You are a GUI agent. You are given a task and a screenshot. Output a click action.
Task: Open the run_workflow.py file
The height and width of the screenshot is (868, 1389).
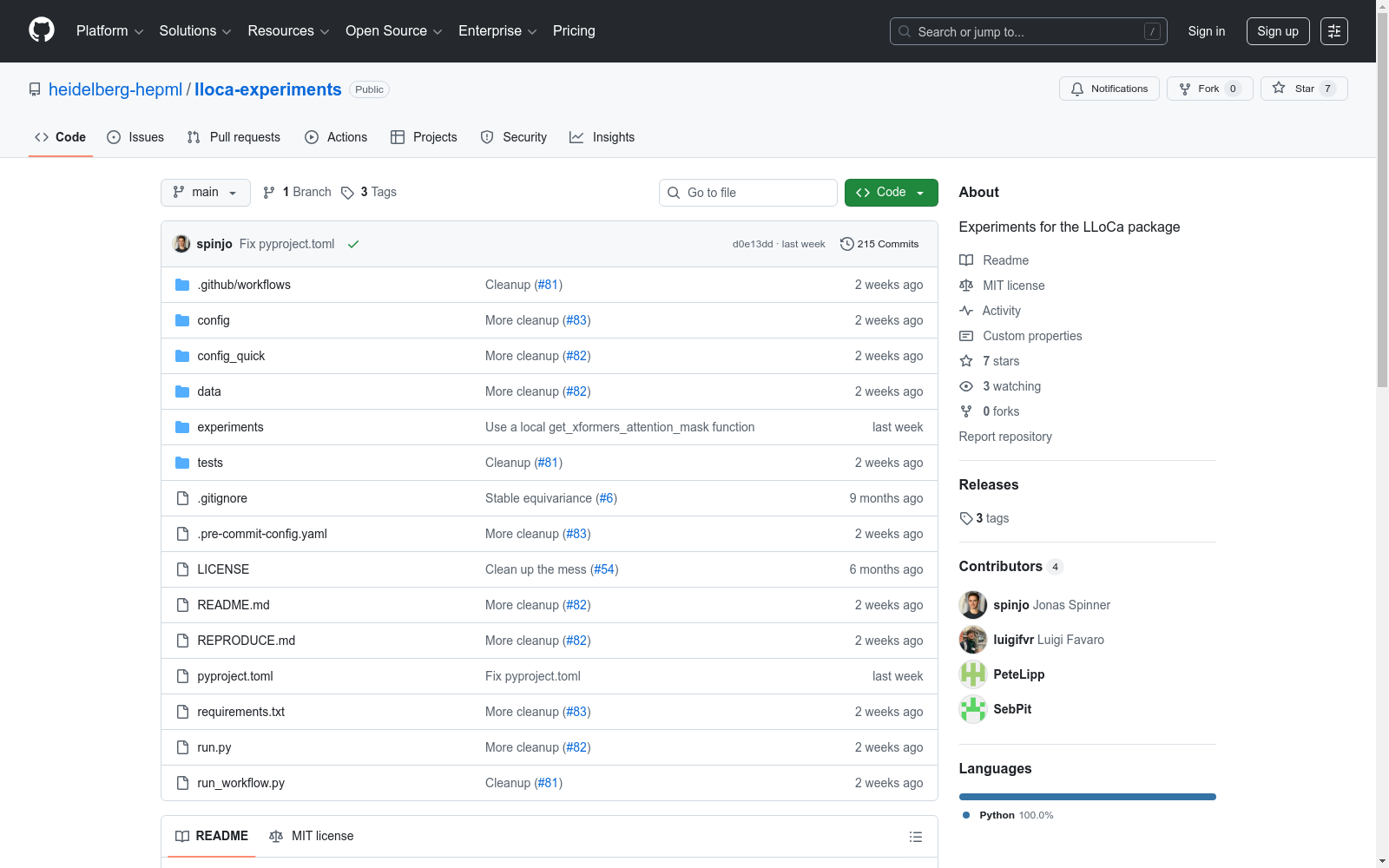point(240,783)
